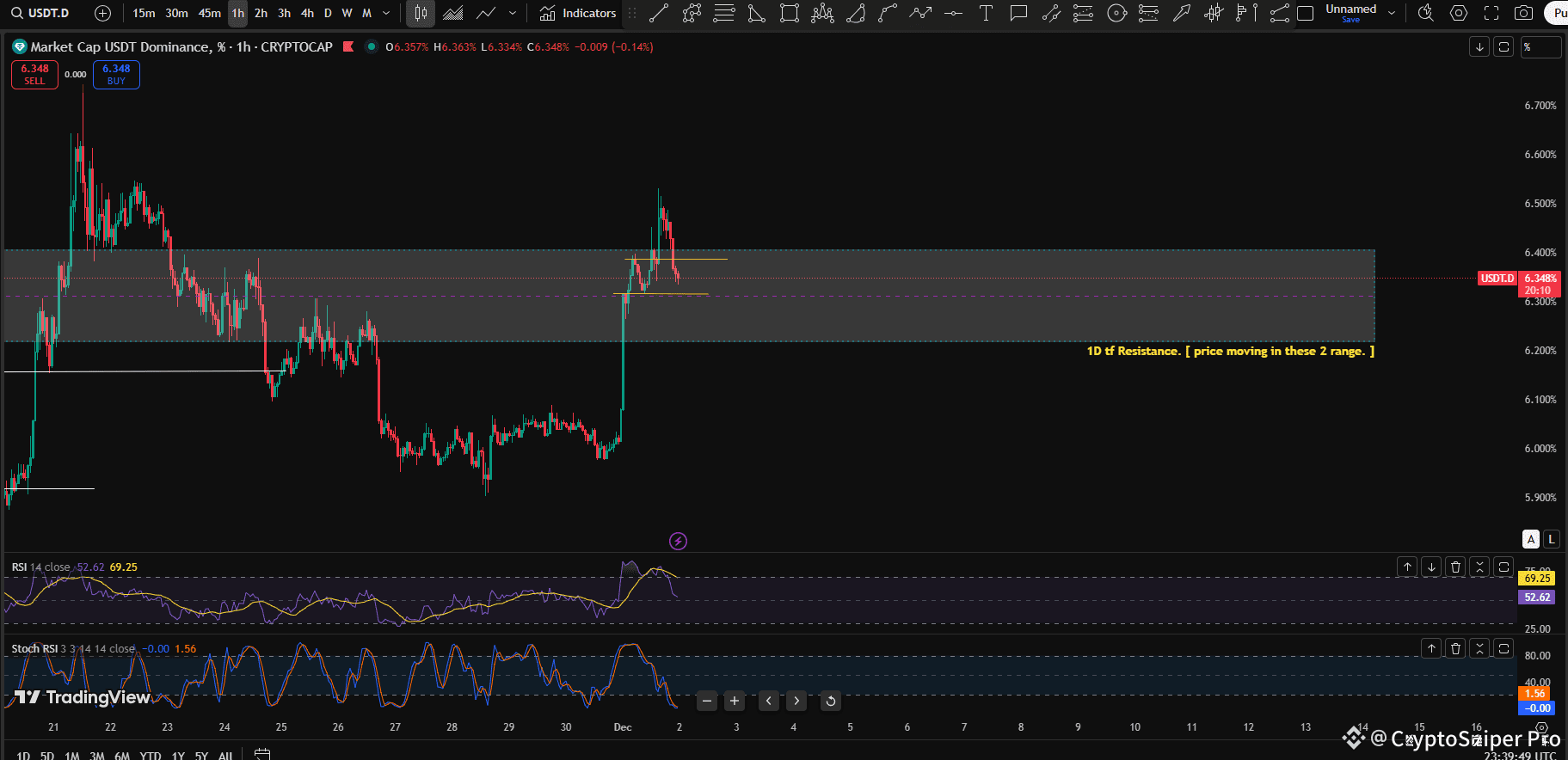Switch to the 4h timeframe
The height and width of the screenshot is (760, 1568).
(307, 13)
